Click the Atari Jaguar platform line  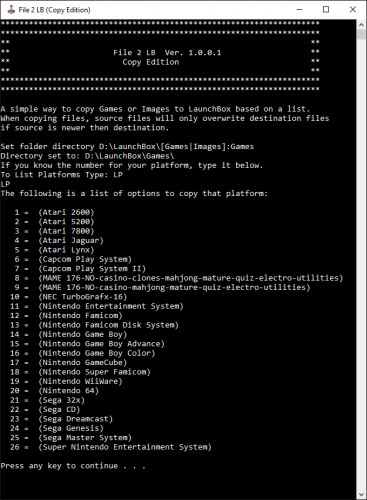coord(59,240)
